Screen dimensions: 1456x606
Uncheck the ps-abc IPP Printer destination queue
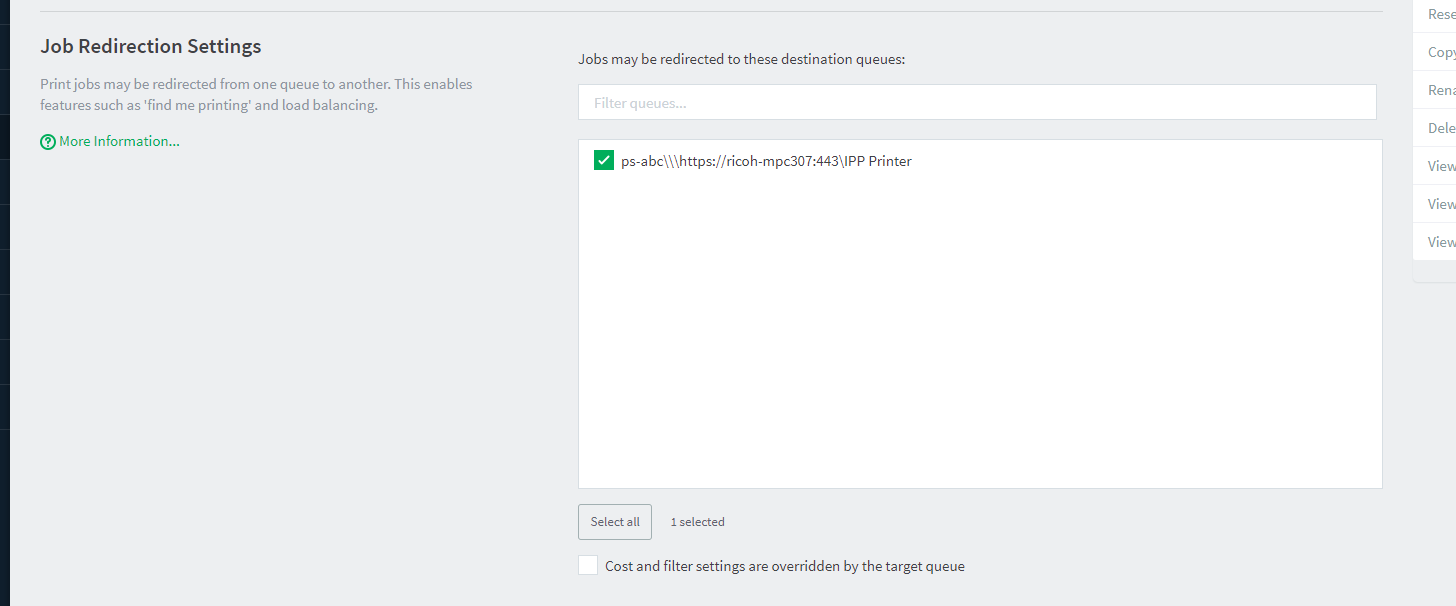[x=603, y=159]
